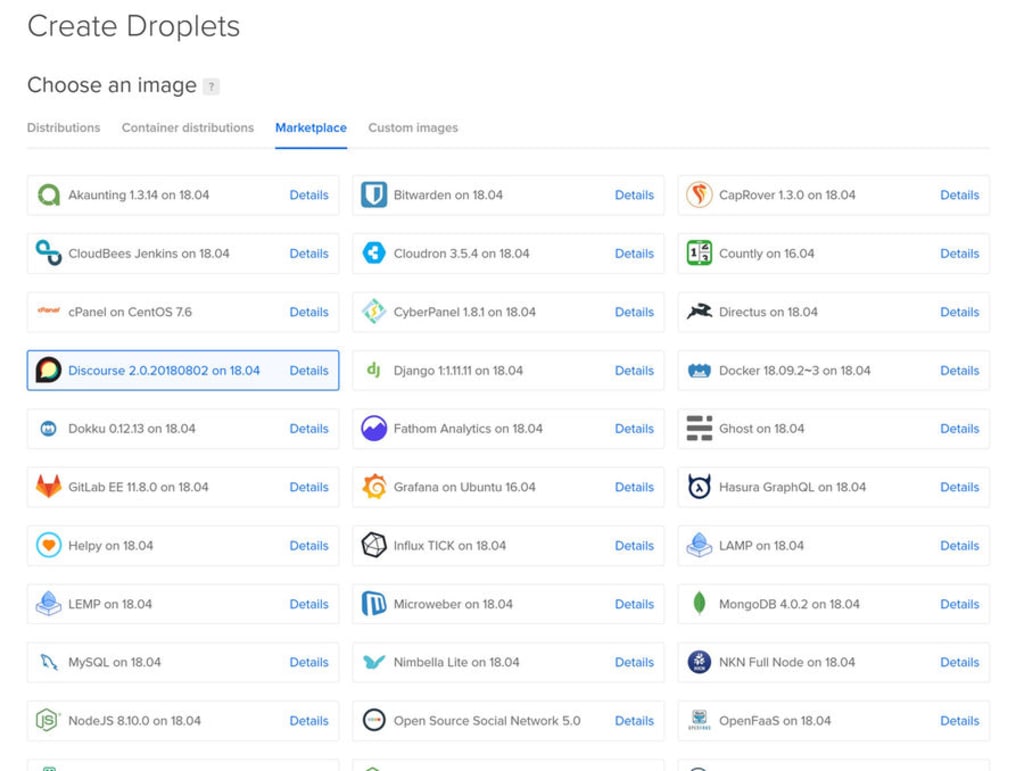Show Details for Ghost on 18.04
1024x771 pixels.
[959, 428]
